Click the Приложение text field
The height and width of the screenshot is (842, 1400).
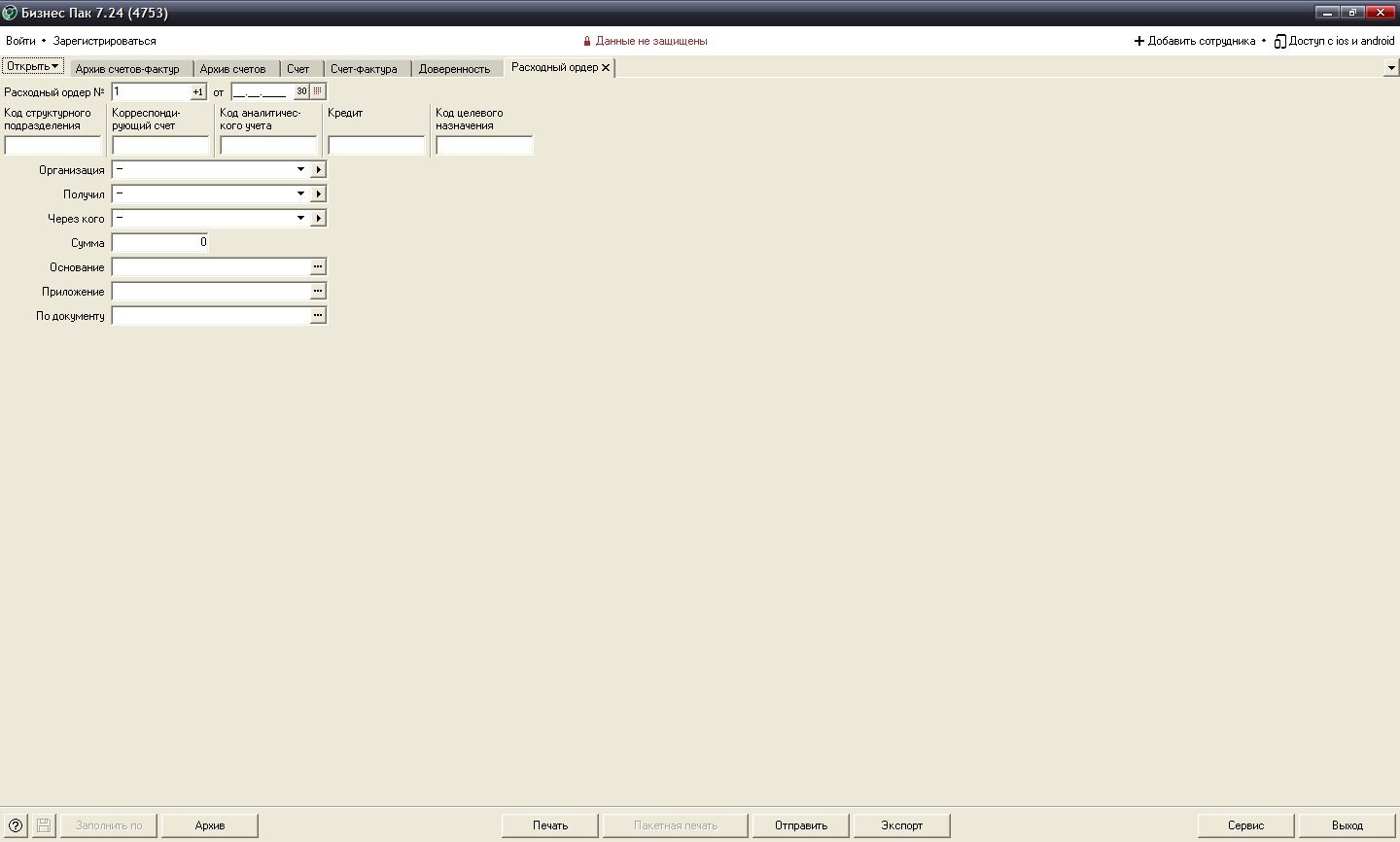(x=211, y=291)
